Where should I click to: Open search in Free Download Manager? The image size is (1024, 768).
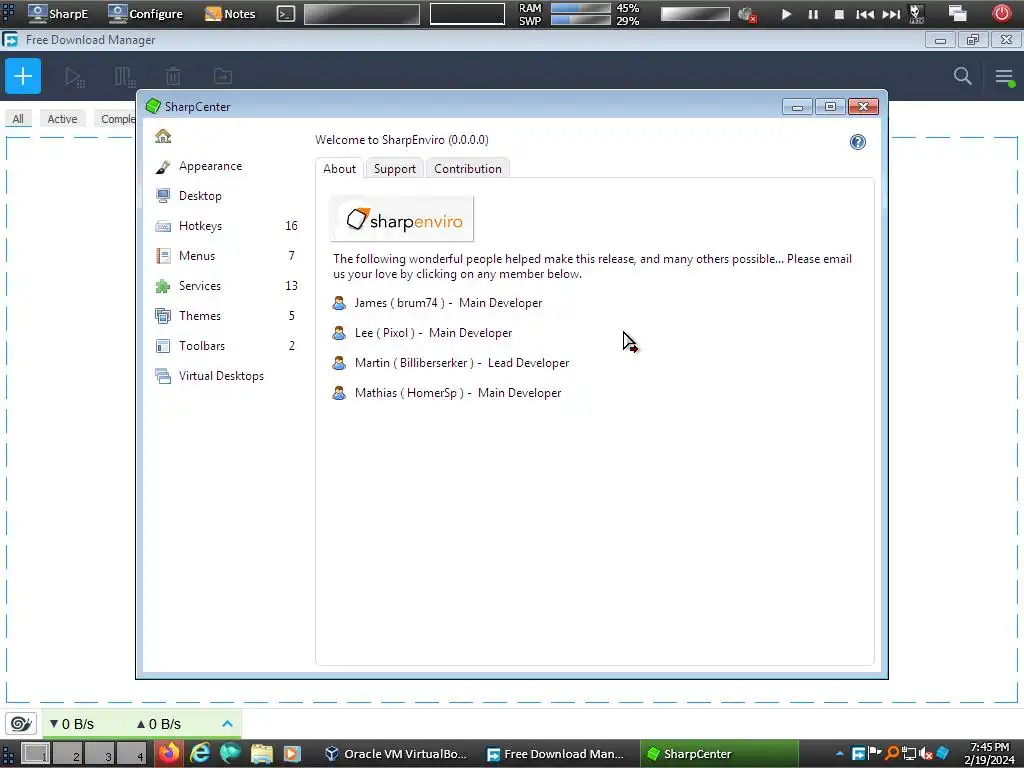click(x=962, y=76)
